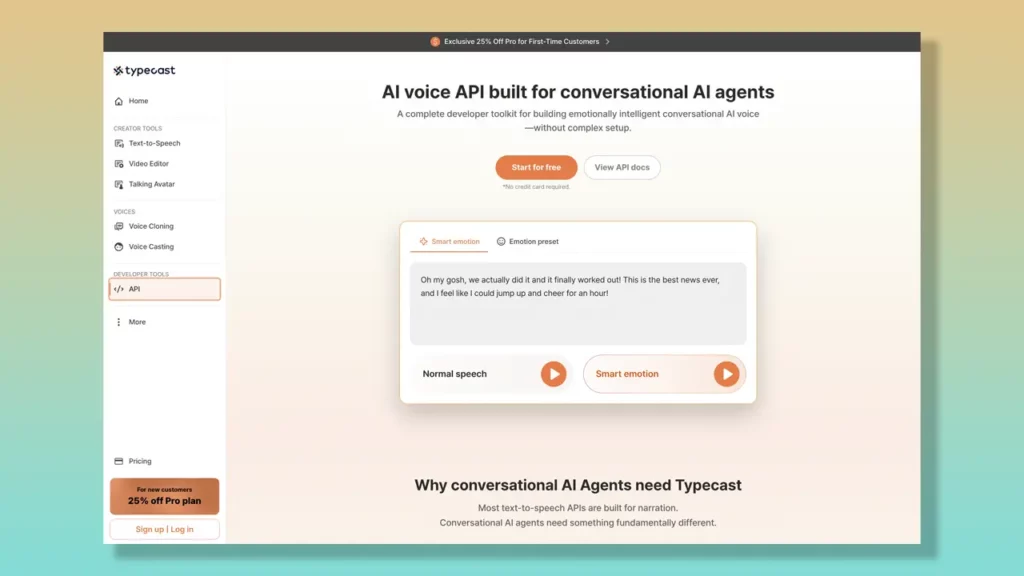This screenshot has width=1024, height=576.
Task: Click Sign up / Log in
Action: coord(163,529)
